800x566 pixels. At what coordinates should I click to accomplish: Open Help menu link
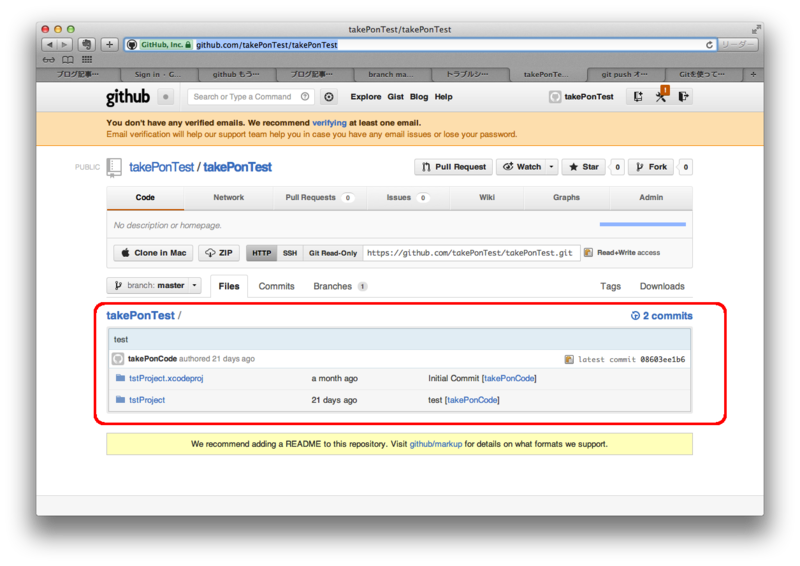pos(443,96)
